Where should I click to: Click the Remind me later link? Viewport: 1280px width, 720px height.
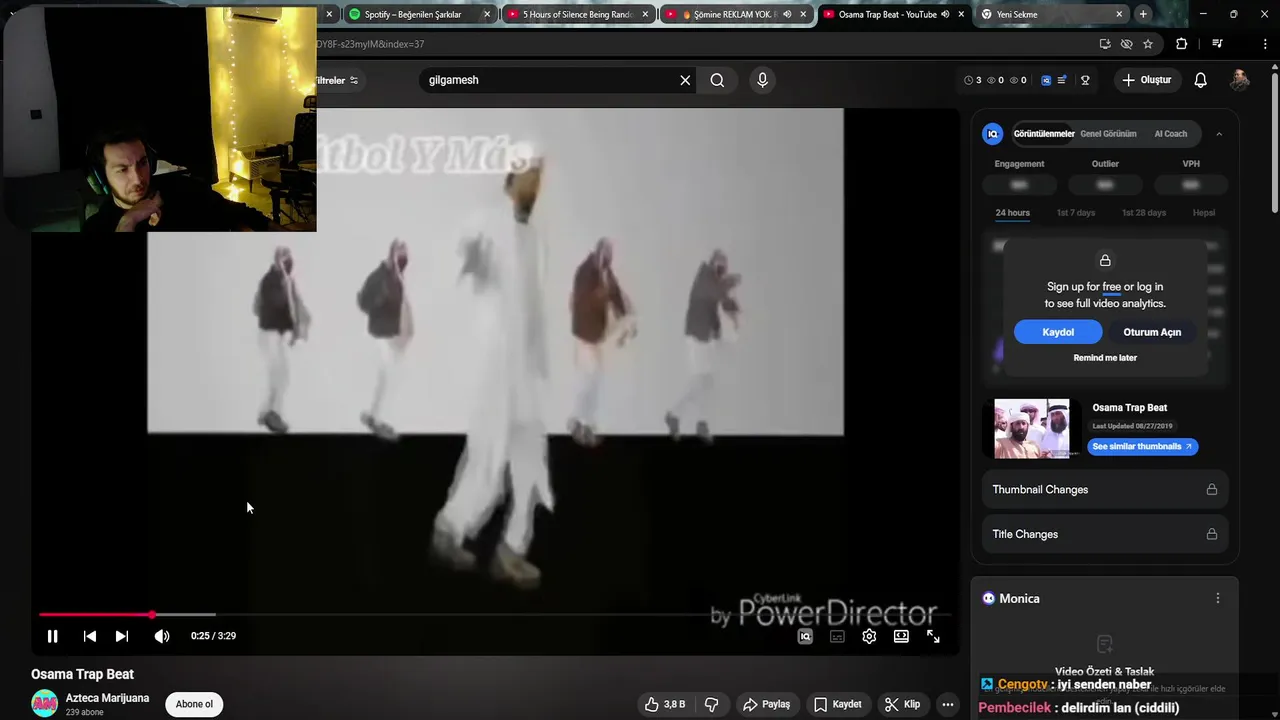tap(1105, 358)
